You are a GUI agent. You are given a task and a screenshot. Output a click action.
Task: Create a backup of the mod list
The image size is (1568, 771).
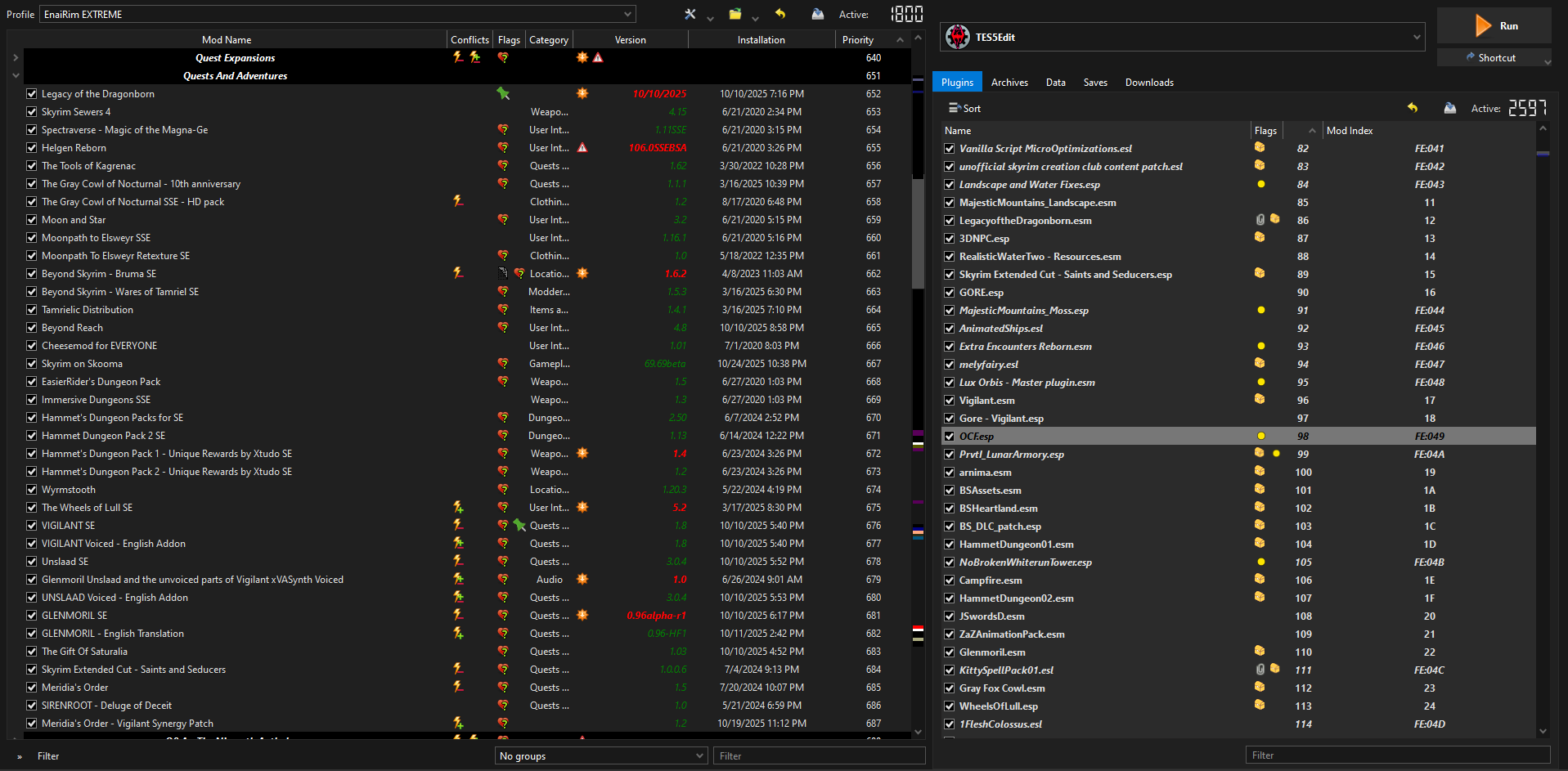click(817, 14)
